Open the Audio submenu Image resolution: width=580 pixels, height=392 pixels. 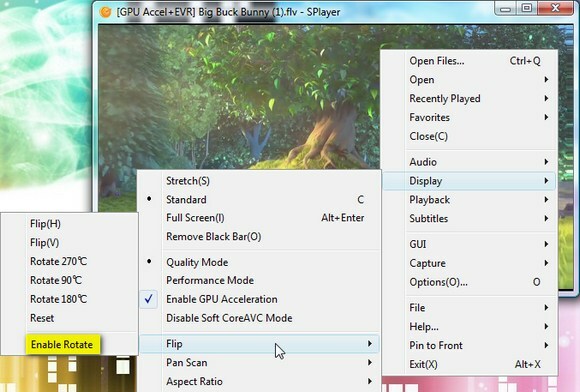(469, 162)
